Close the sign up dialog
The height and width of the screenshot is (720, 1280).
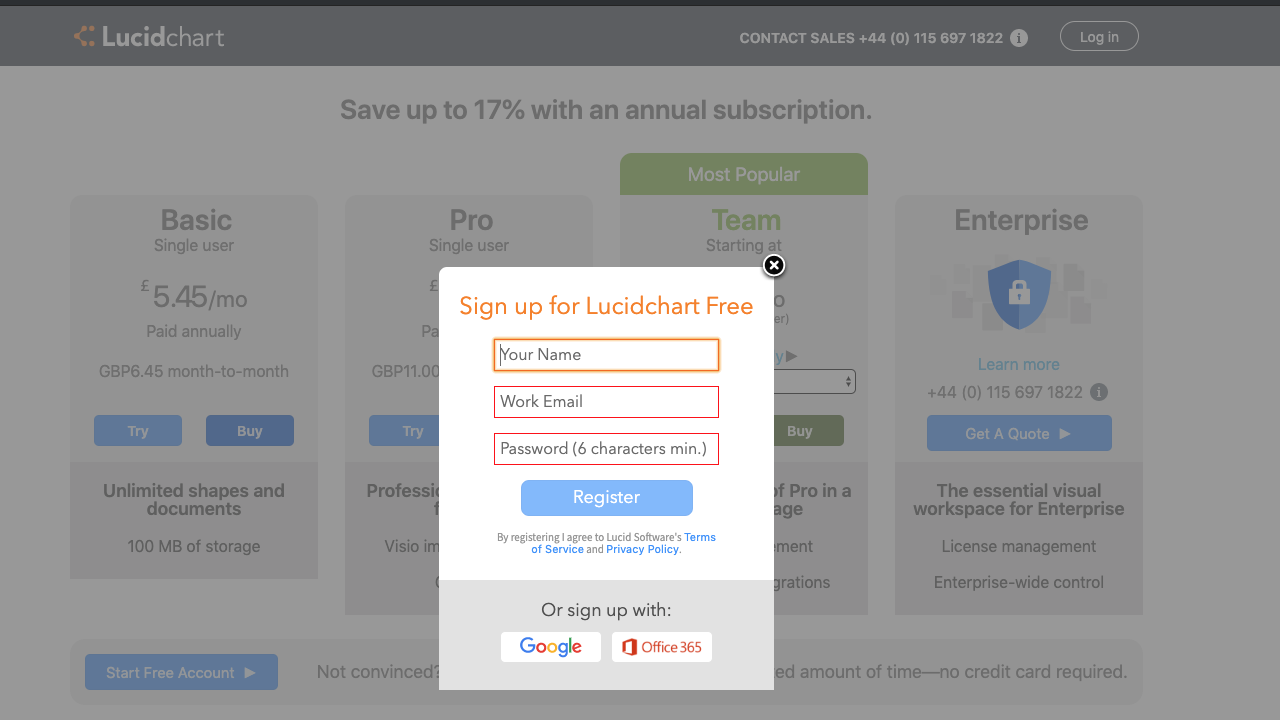click(774, 265)
